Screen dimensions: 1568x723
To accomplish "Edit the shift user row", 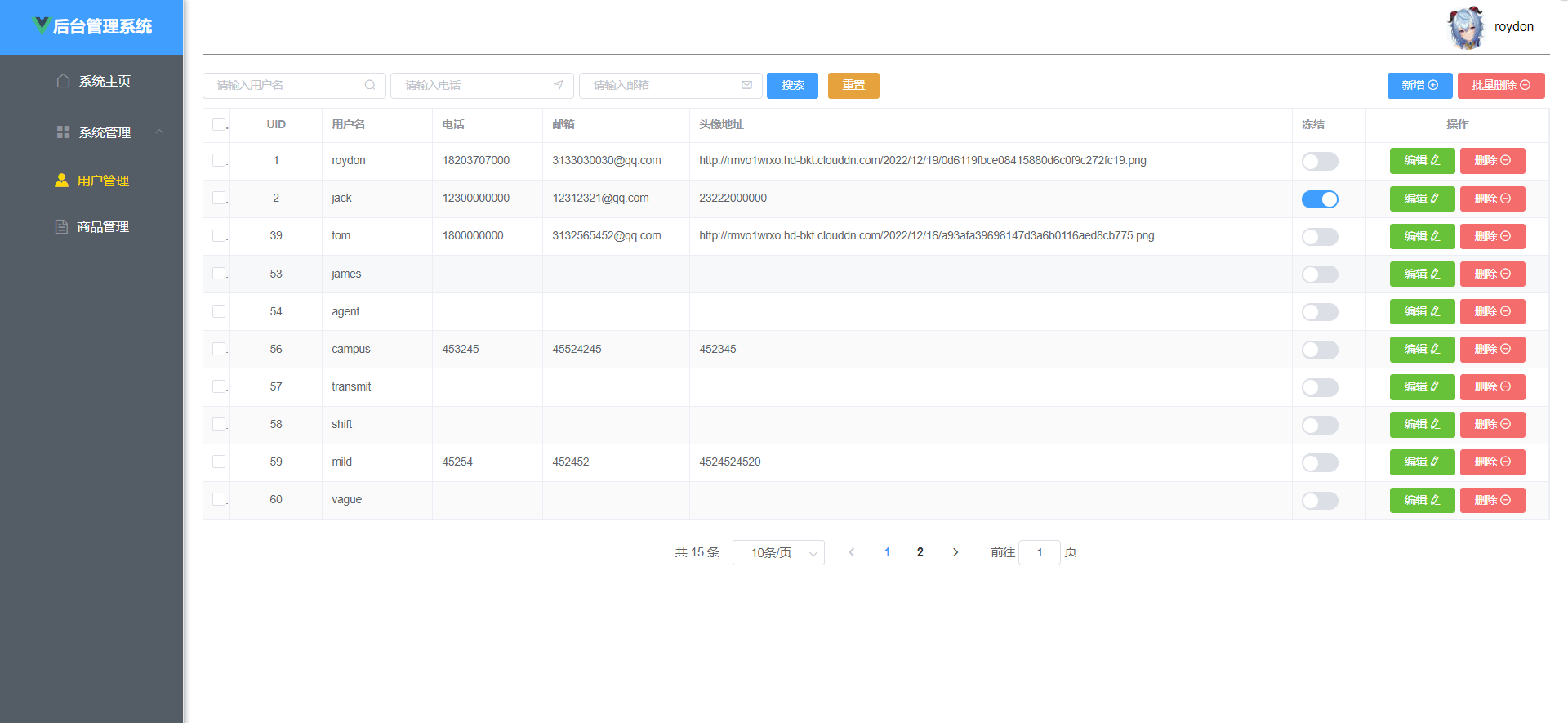I will click(1422, 424).
